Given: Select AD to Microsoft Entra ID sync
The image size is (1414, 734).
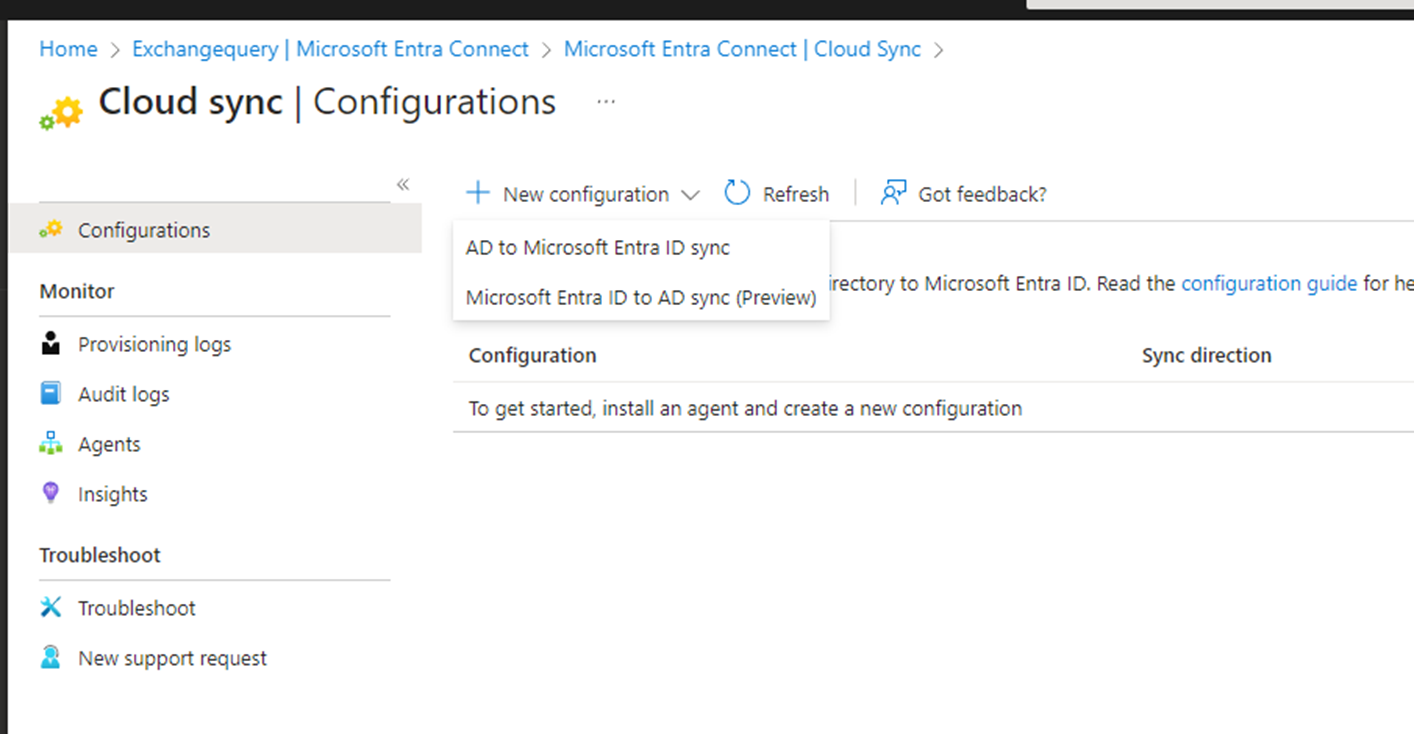Looking at the screenshot, I should coord(597,248).
